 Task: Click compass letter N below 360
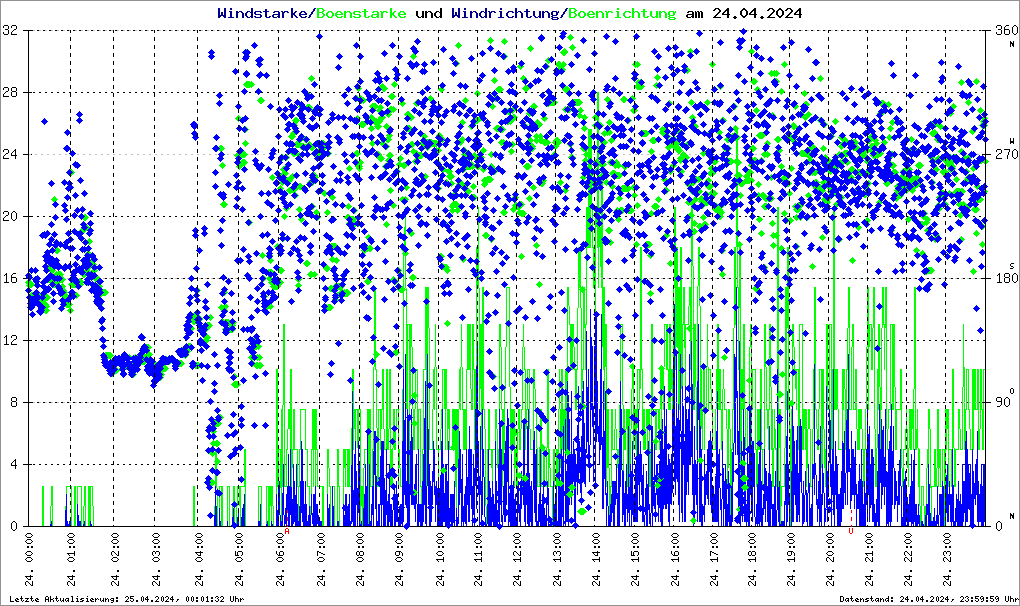click(x=1012, y=44)
